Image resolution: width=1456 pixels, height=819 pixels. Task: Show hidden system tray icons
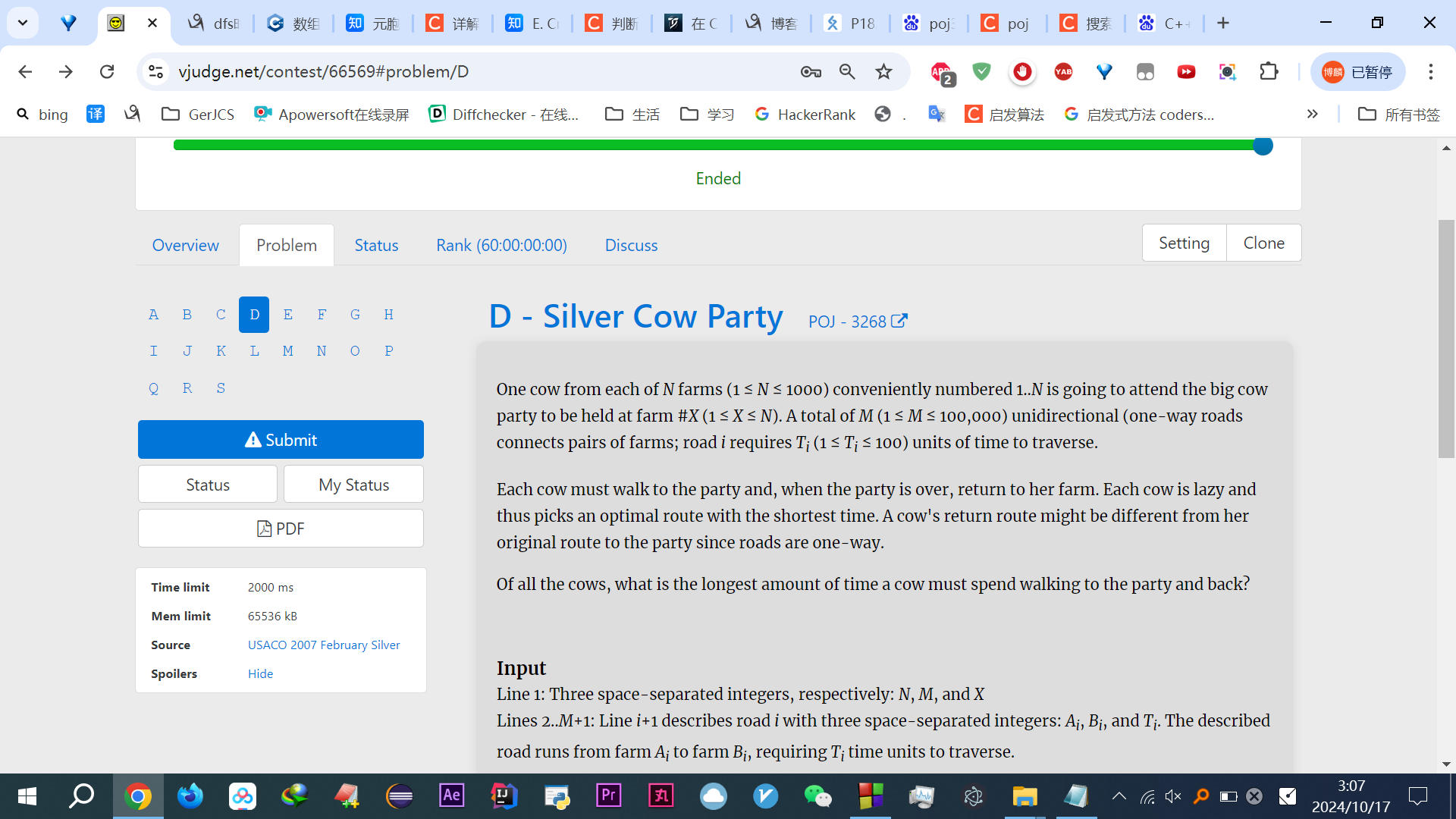[x=1119, y=795]
